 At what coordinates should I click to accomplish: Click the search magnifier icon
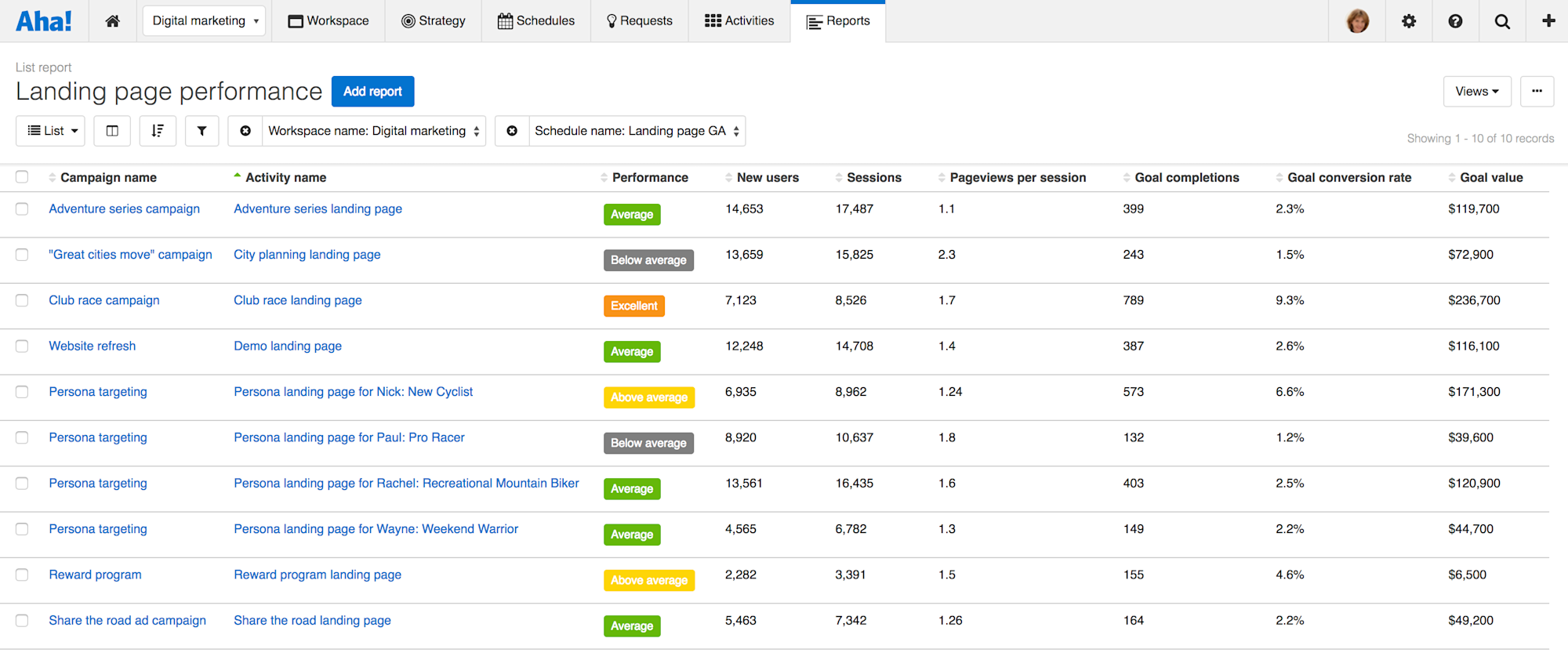[1502, 21]
